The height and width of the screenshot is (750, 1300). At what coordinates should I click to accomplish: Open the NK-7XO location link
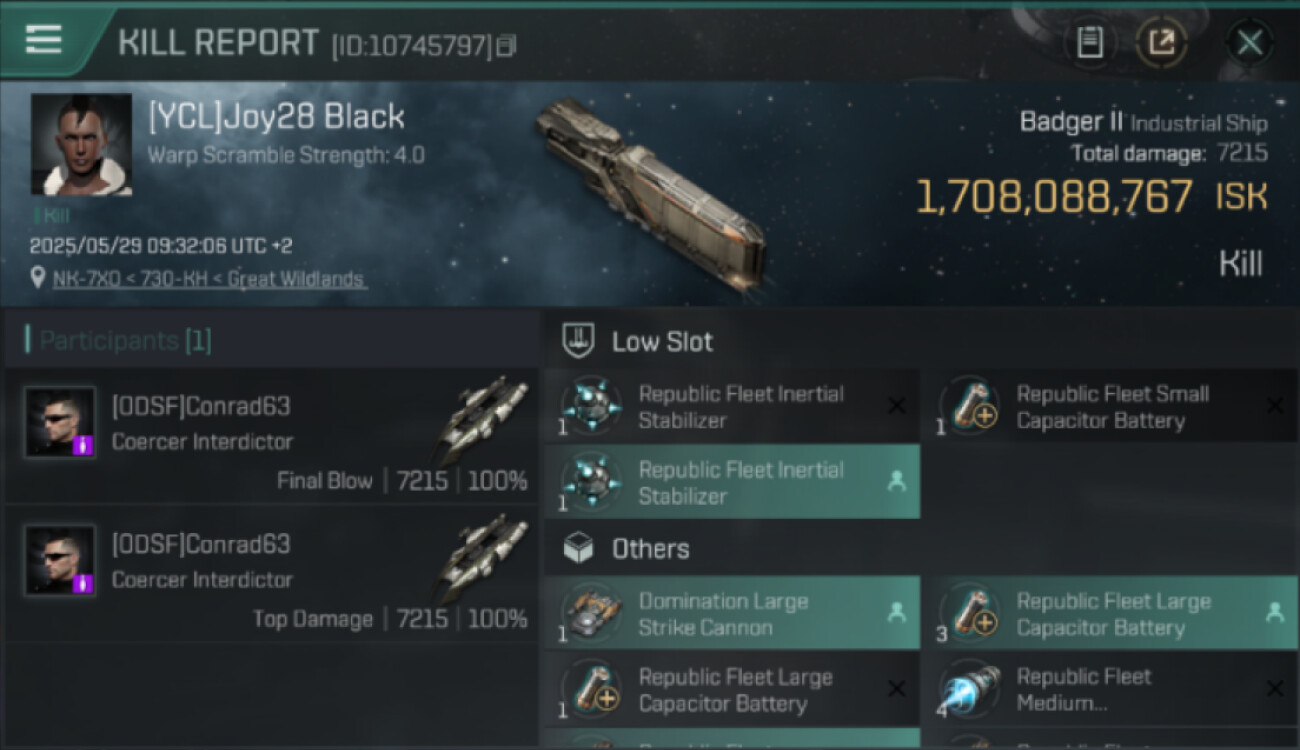click(208, 279)
